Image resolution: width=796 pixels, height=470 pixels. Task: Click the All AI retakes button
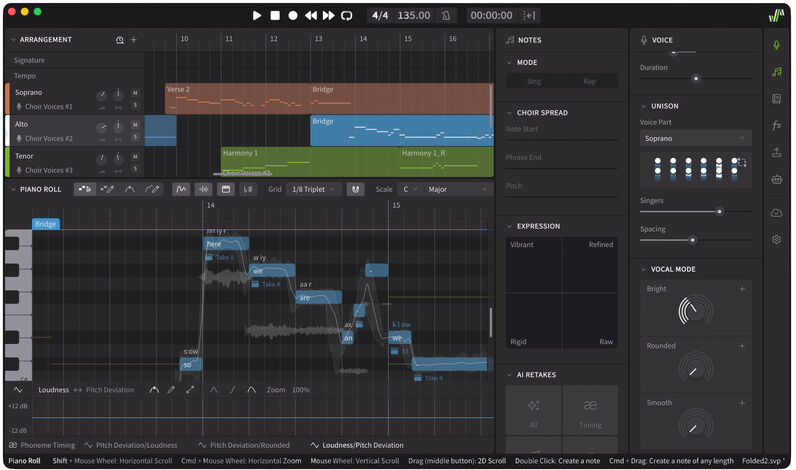click(x=533, y=409)
